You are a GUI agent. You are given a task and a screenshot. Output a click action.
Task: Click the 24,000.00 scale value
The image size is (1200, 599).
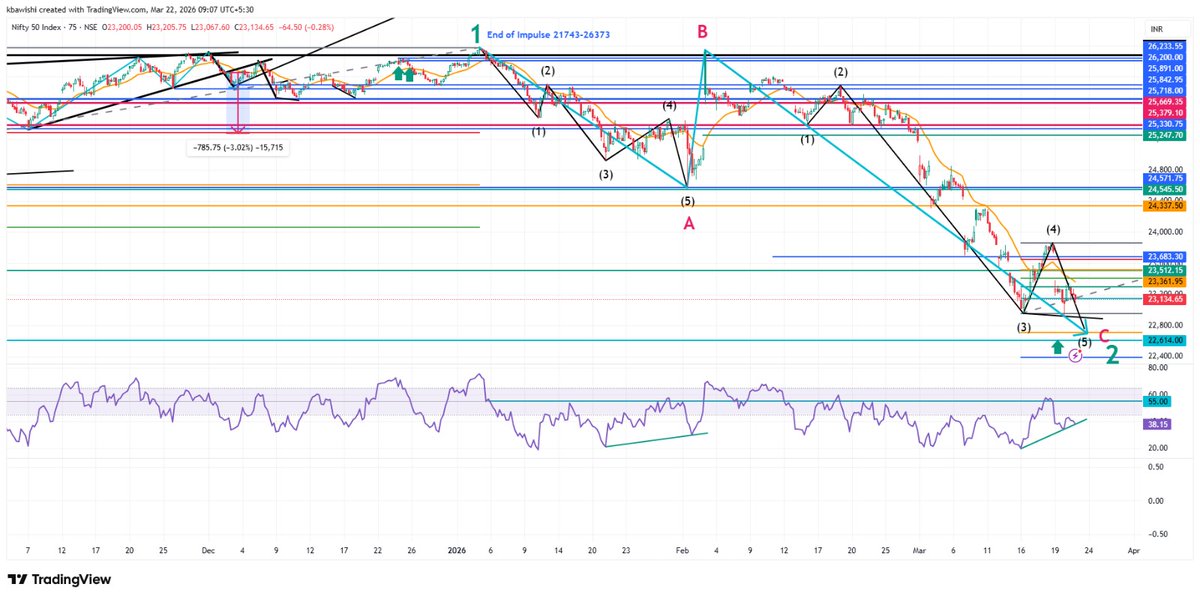[1166, 231]
